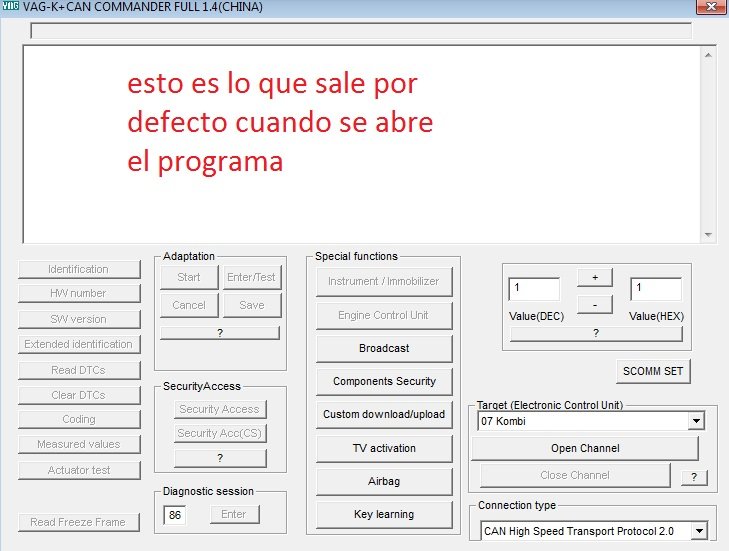The height and width of the screenshot is (551, 729).
Task: Click Enter in Diagnostic session
Action: (234, 514)
